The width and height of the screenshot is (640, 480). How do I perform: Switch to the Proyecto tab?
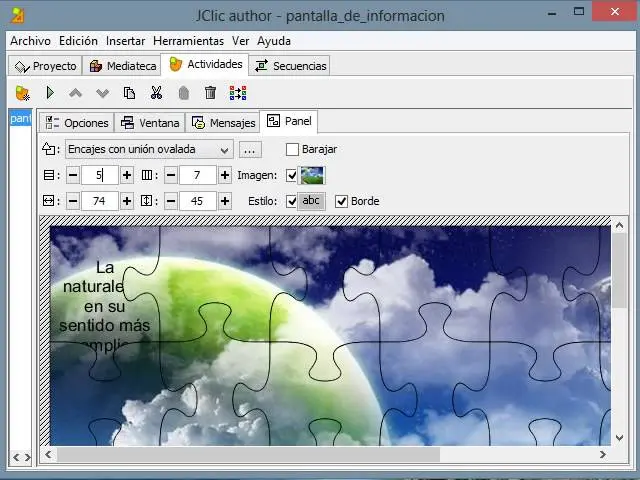45,66
